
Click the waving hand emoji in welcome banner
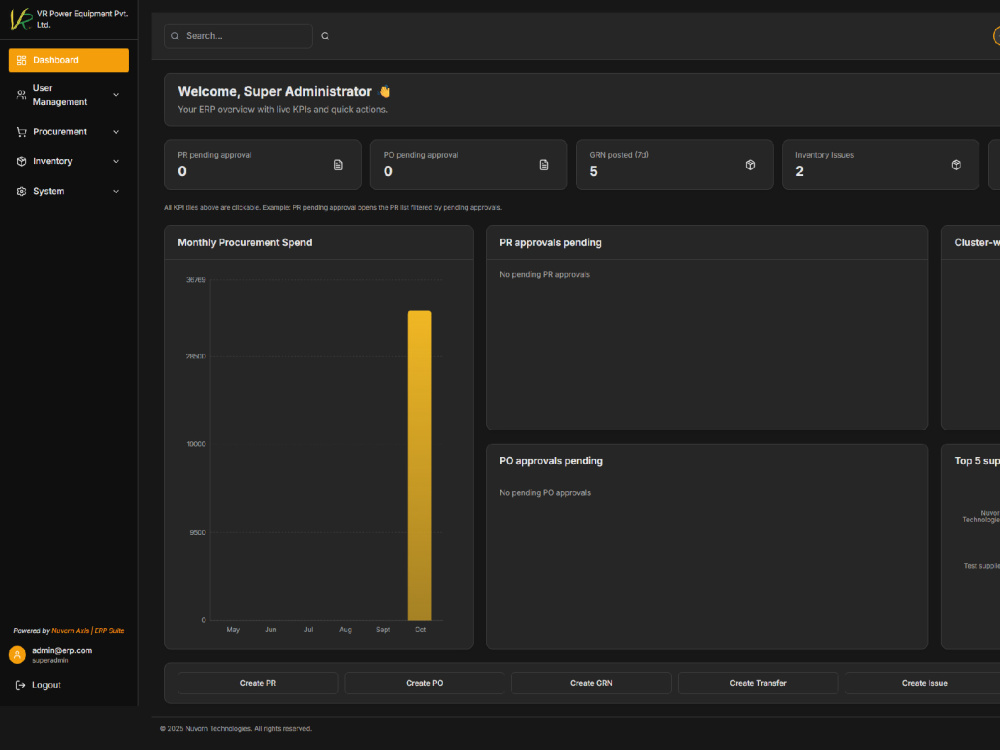tap(385, 91)
